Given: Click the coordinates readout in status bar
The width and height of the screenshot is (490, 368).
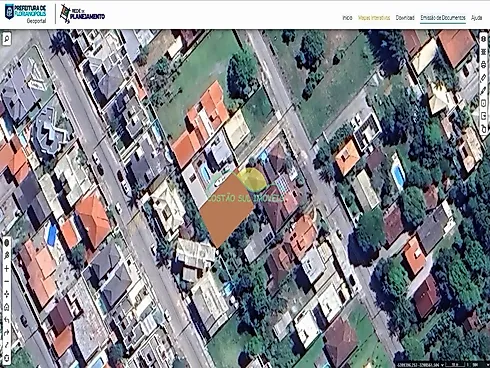Looking at the screenshot, I should 418,365.
